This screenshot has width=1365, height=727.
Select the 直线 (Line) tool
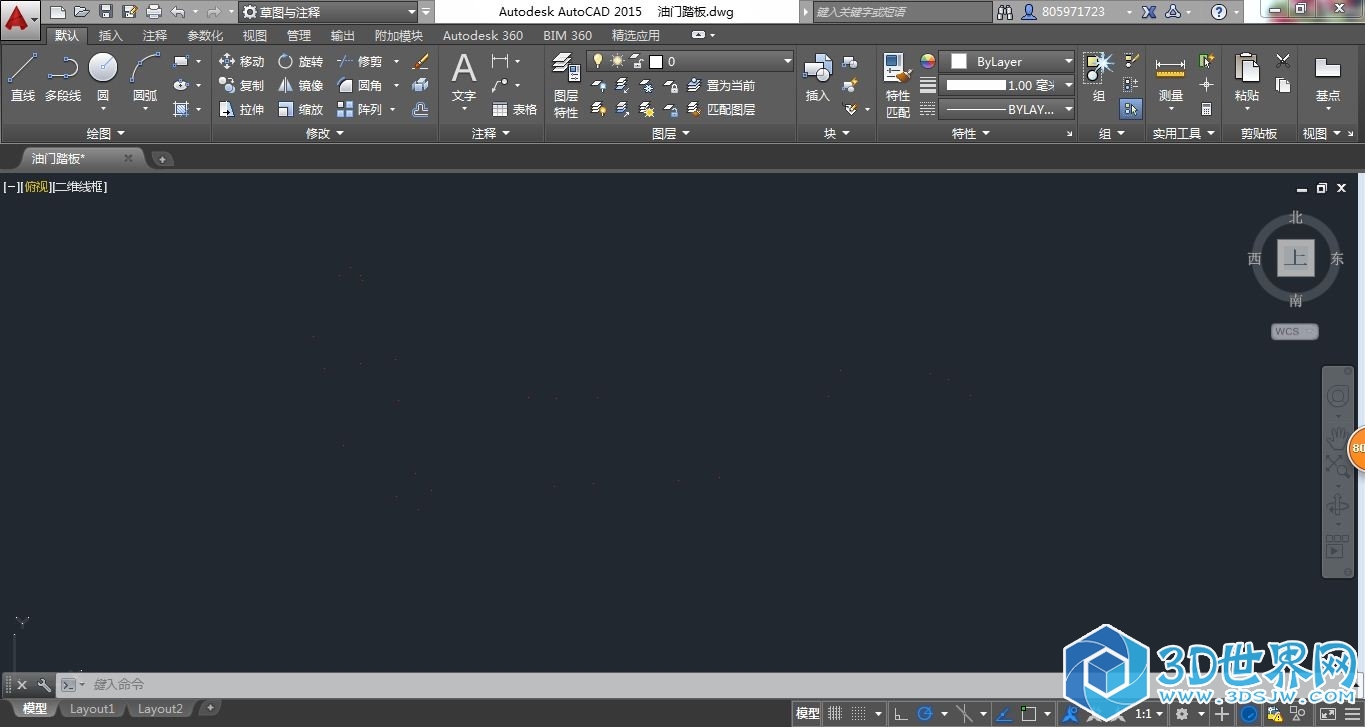(22, 77)
